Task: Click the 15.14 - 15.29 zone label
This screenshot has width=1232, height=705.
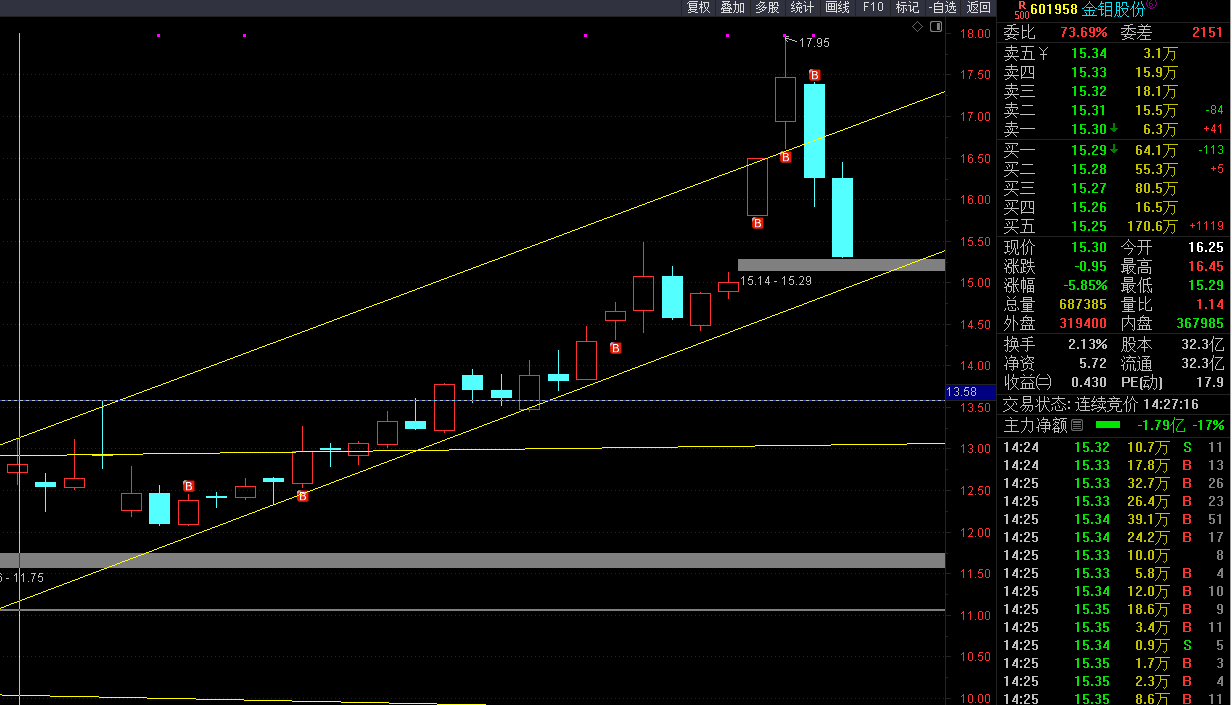Action: (776, 281)
